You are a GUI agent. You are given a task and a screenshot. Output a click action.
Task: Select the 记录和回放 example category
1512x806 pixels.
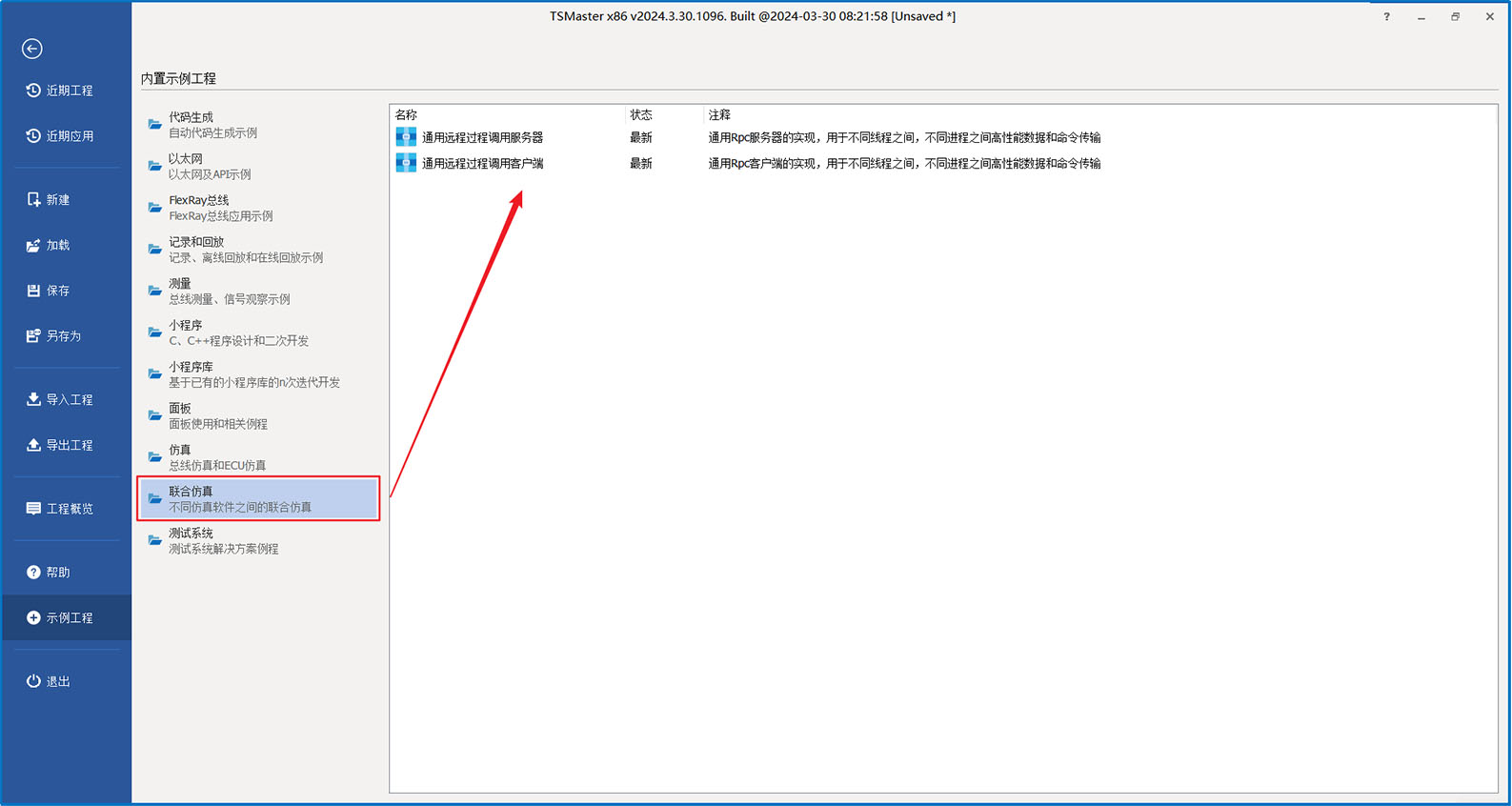coord(259,250)
